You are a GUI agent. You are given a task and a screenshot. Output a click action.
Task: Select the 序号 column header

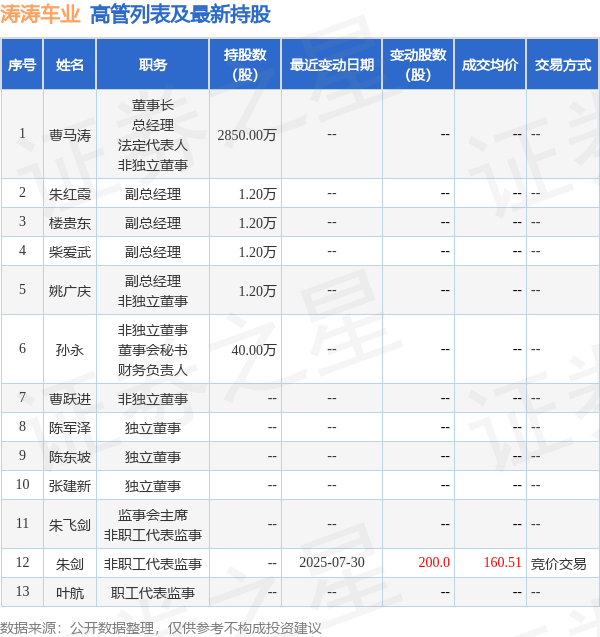(22, 65)
